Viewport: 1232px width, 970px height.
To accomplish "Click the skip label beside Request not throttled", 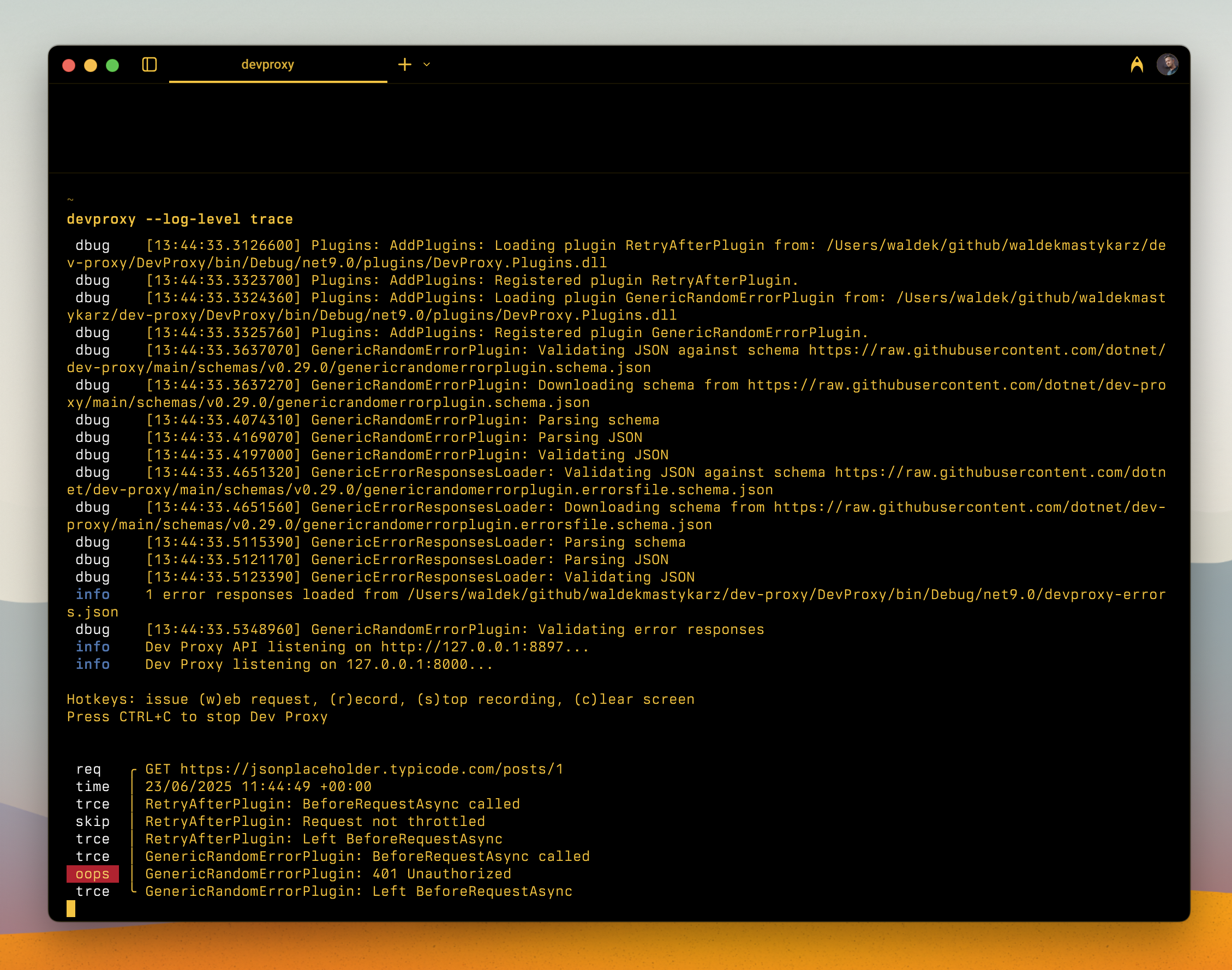I will tap(93, 821).
